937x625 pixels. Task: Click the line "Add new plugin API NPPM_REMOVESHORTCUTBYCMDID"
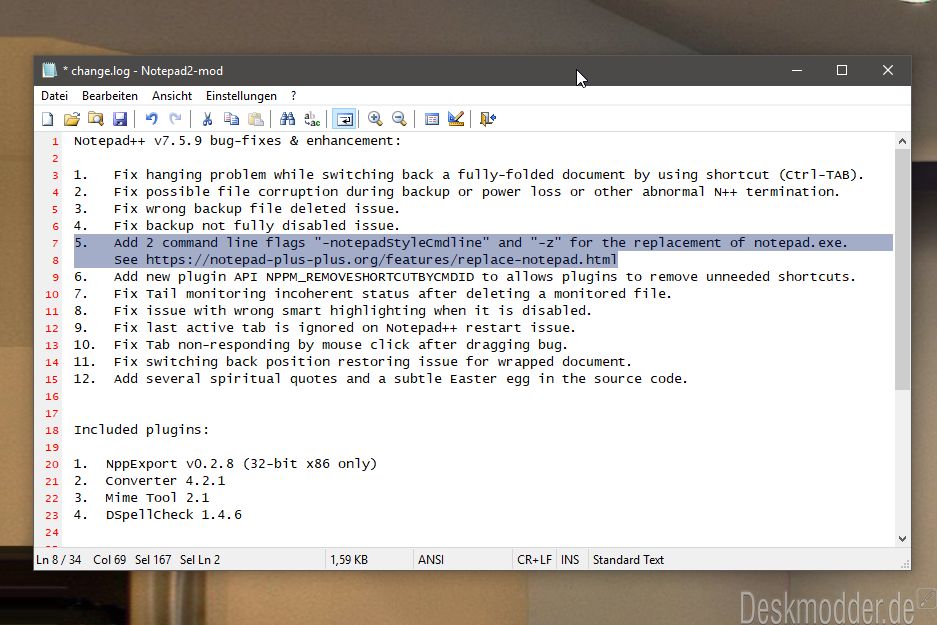click(465, 277)
